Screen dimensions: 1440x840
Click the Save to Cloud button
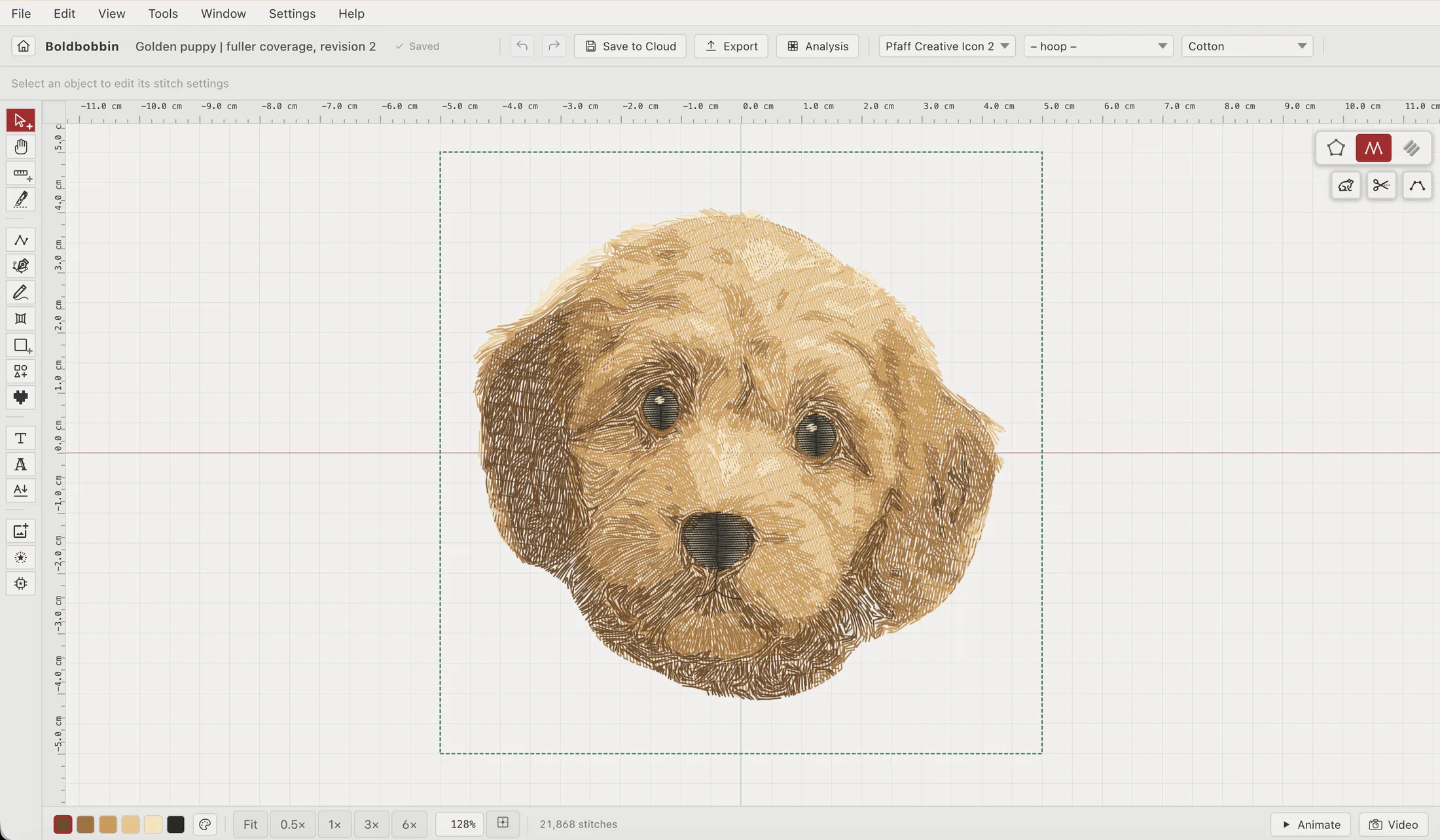coord(630,46)
